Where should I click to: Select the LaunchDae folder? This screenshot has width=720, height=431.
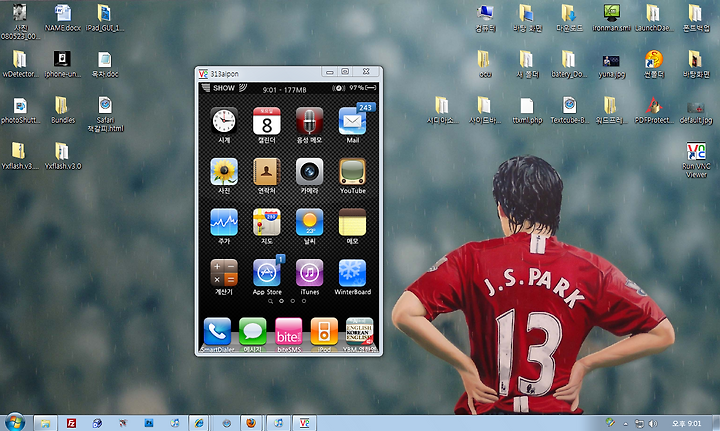pos(654,18)
